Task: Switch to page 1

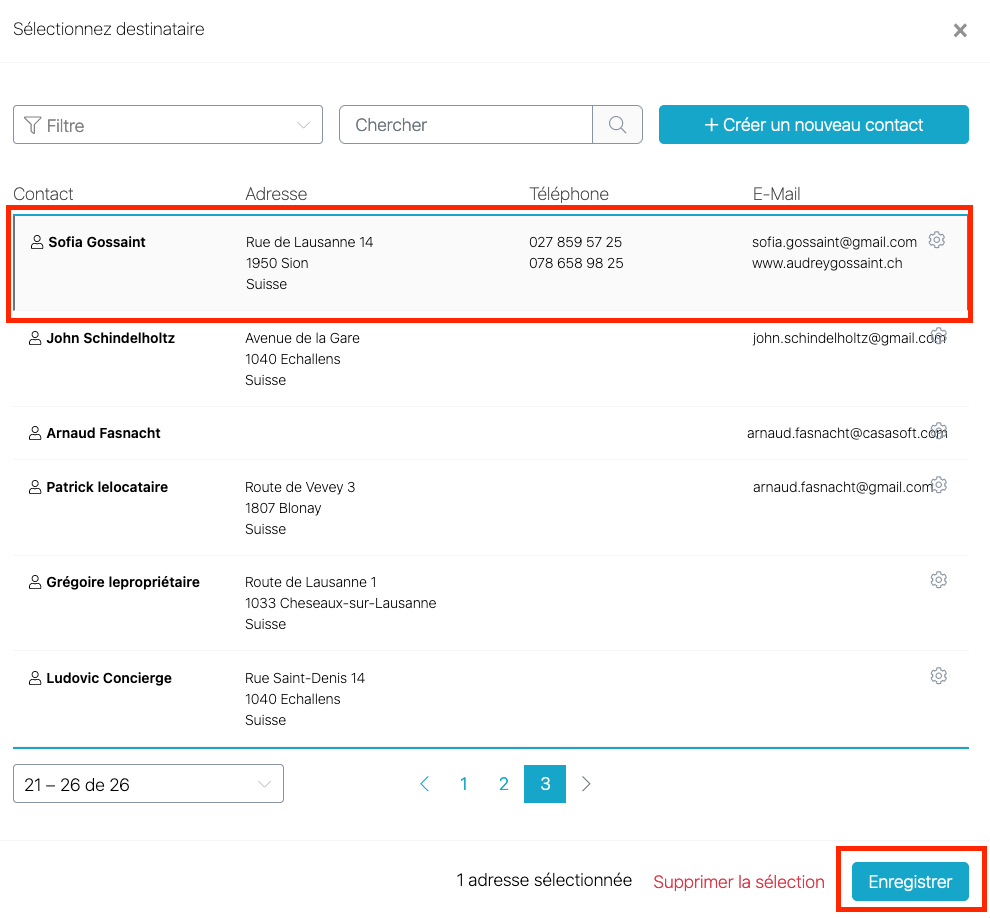Action: [x=464, y=784]
